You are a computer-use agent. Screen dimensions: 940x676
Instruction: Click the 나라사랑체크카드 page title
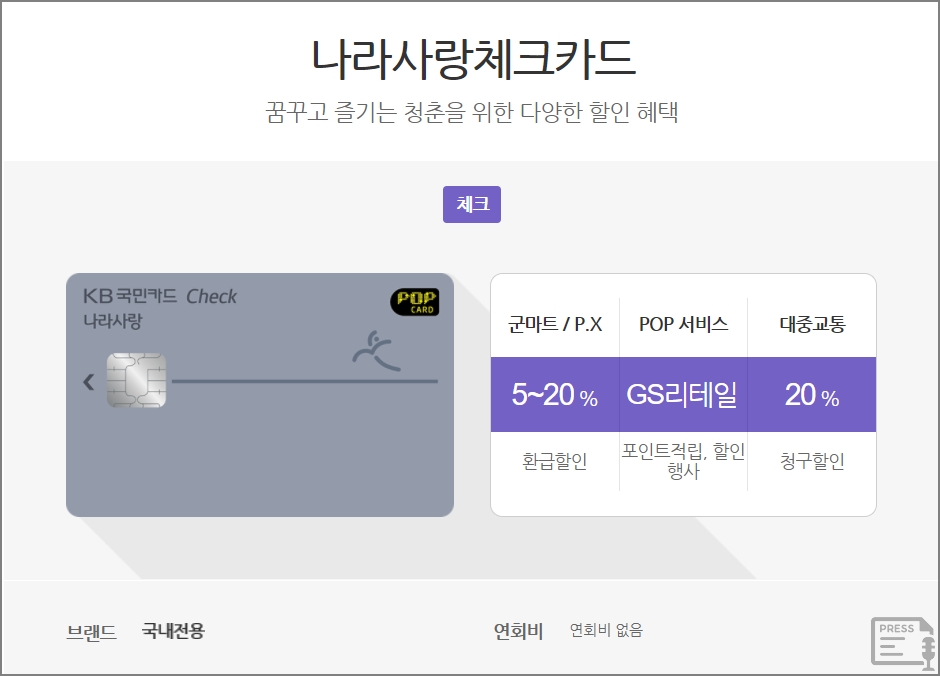(473, 59)
